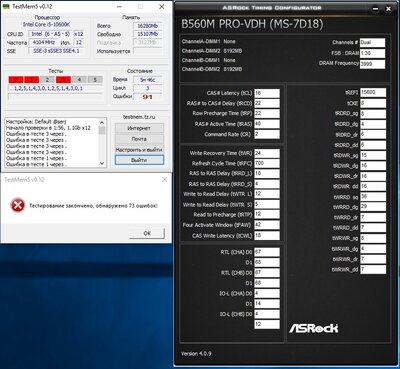
Task: Click the Почта button
Action: (x=139, y=139)
